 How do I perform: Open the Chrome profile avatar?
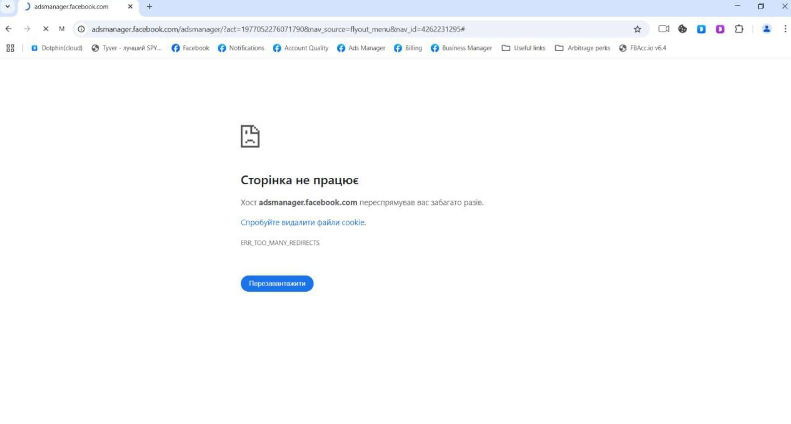(x=766, y=29)
